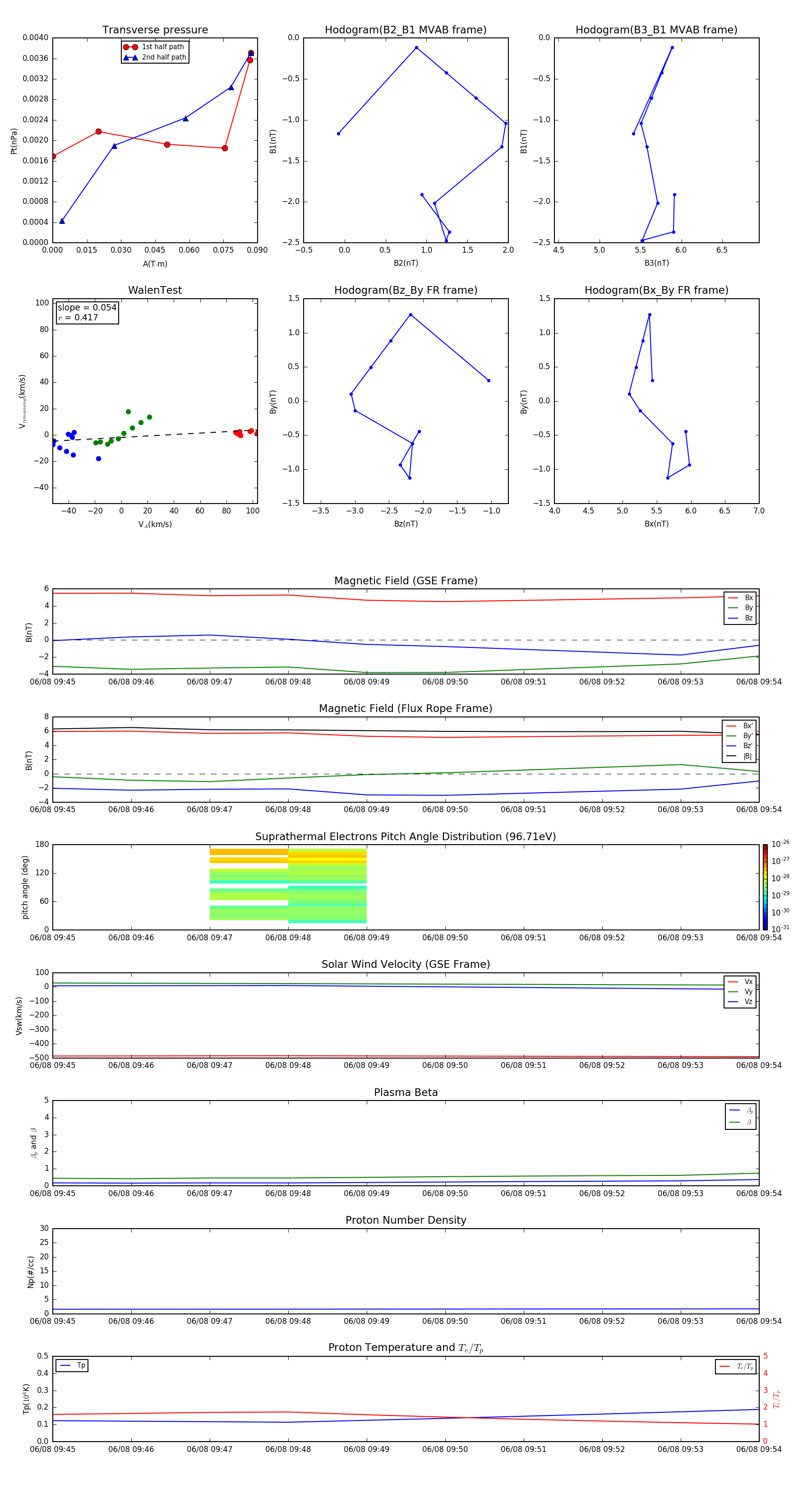
Task: Click the '|B|' legend entry in Flux Rope panel
Action: (739, 756)
